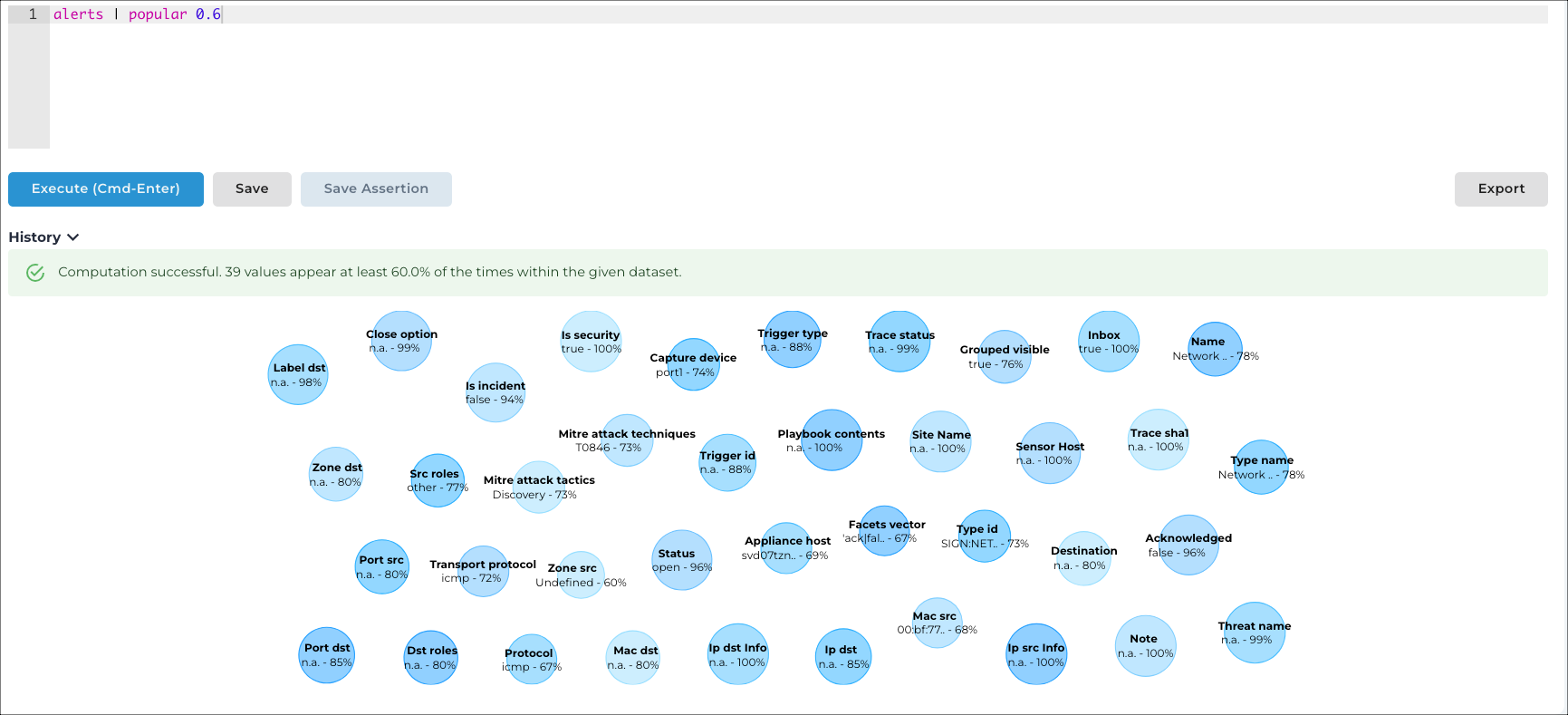The image size is (1568, 715).
Task: Select the Name Network bubble
Action: click(1215, 349)
